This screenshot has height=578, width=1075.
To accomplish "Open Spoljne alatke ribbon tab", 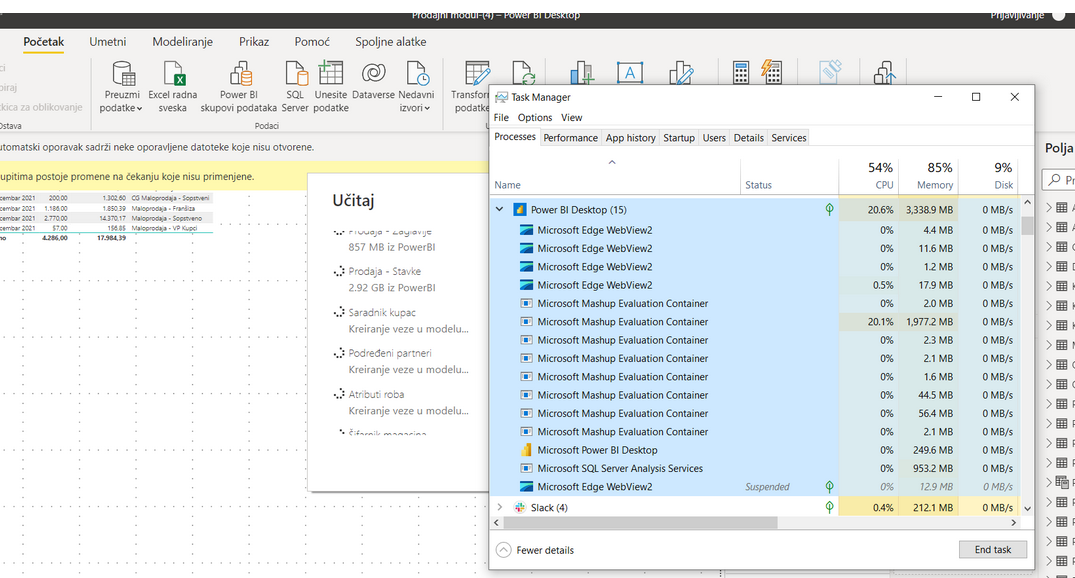I will 390,42.
